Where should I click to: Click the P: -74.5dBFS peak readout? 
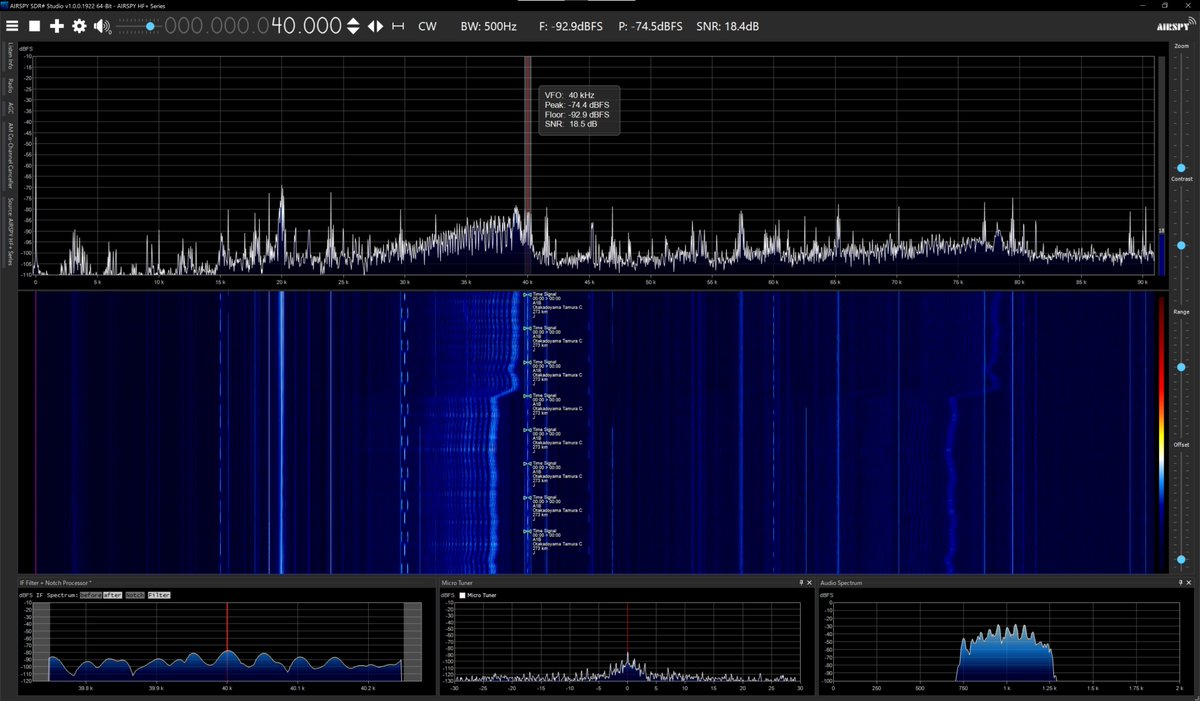tap(650, 26)
